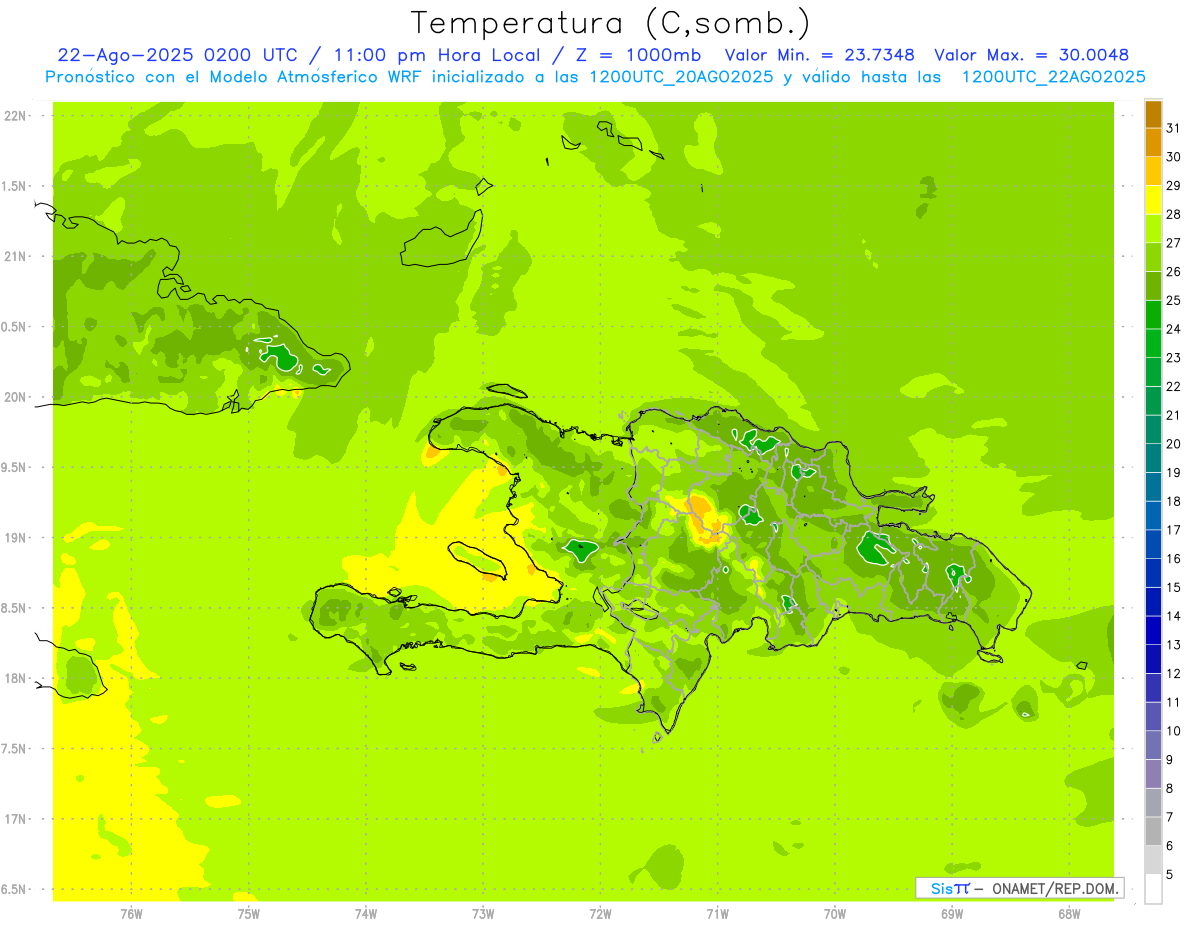Click 'Valor Min. = 23.7348' text
The height and width of the screenshot is (927, 1200).
point(819,55)
